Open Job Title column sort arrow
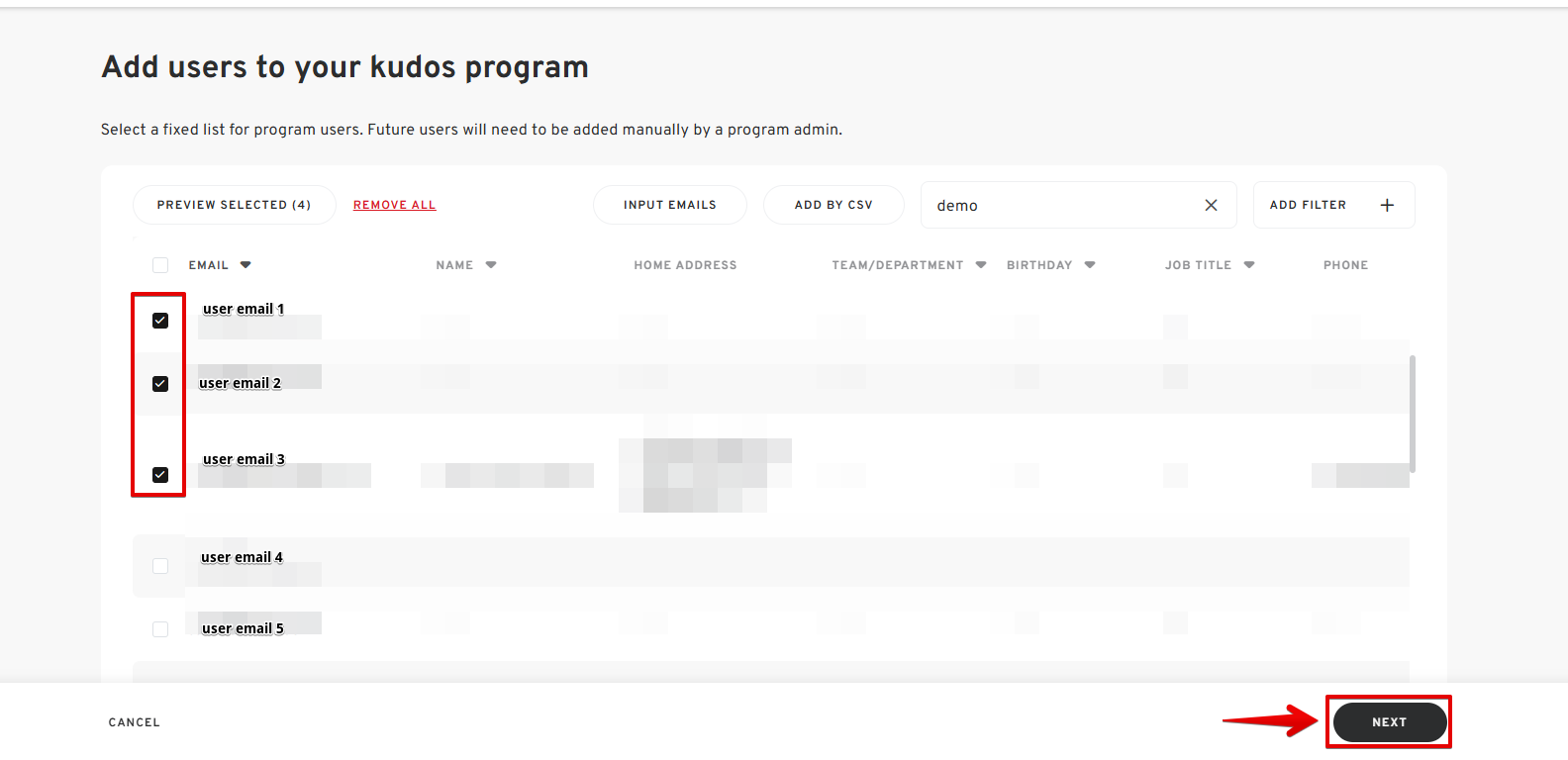Viewport: 1568px width, 760px height. pos(1249,265)
